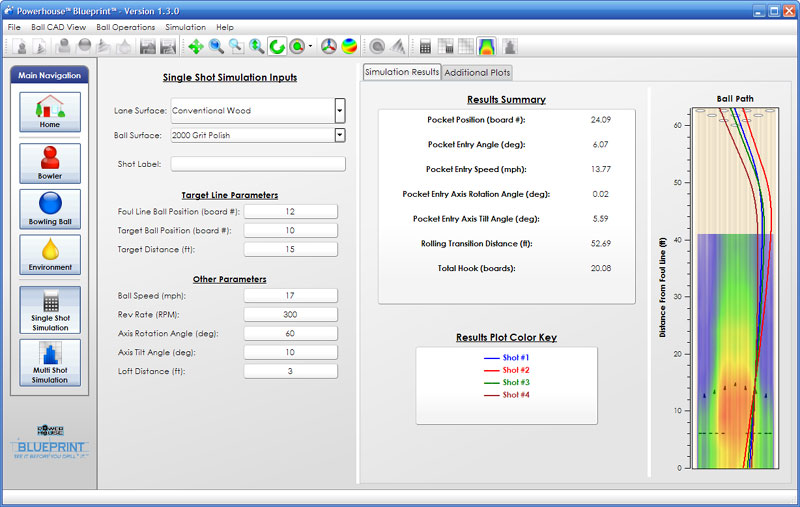
Task: Click the grayed person silhouette toolbar icon
Action: [64, 47]
